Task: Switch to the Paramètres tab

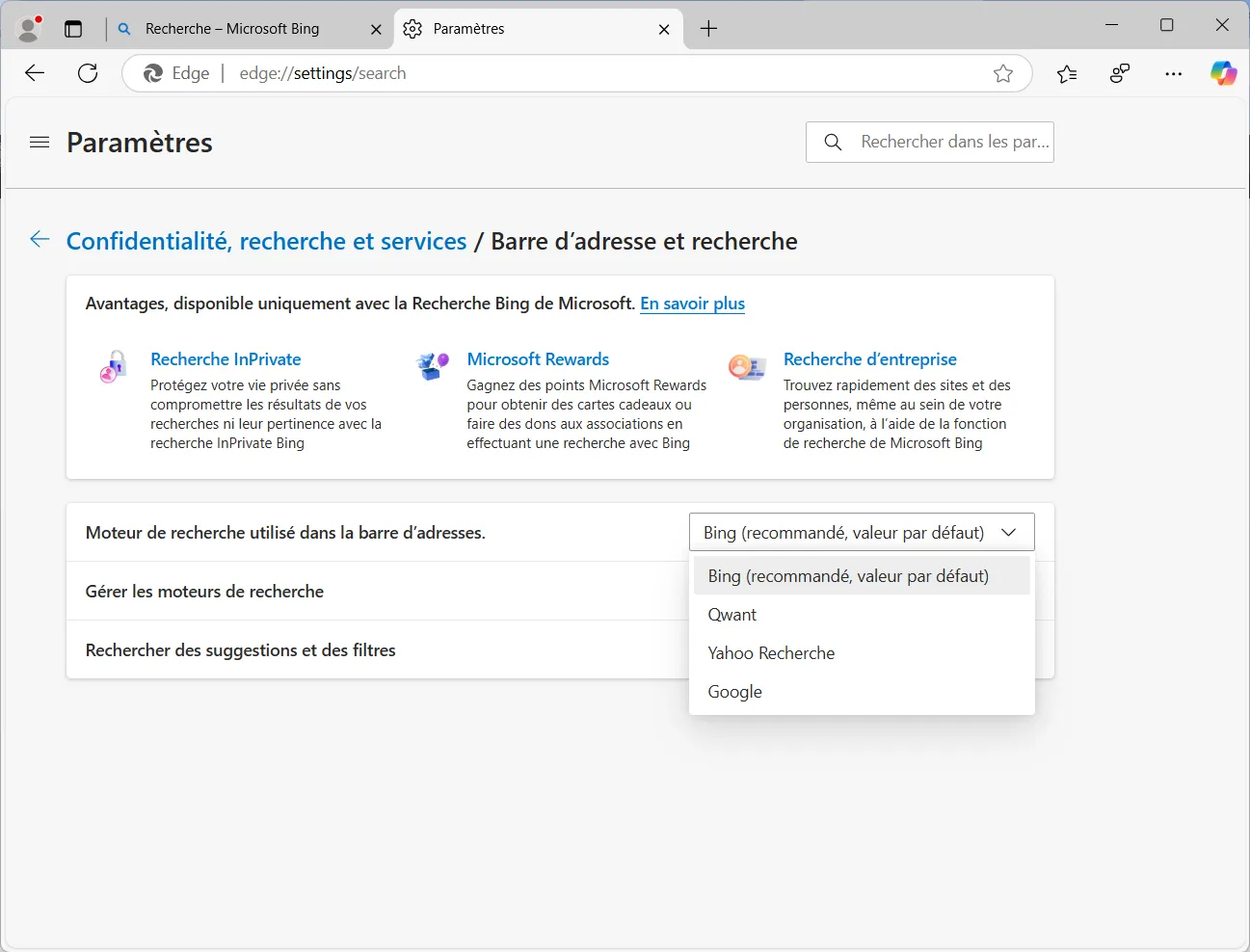Action: click(x=539, y=29)
